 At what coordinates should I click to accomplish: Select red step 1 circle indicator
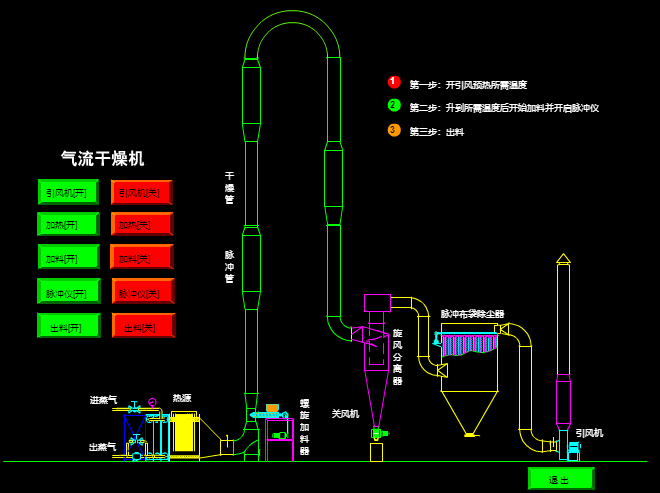(x=394, y=82)
